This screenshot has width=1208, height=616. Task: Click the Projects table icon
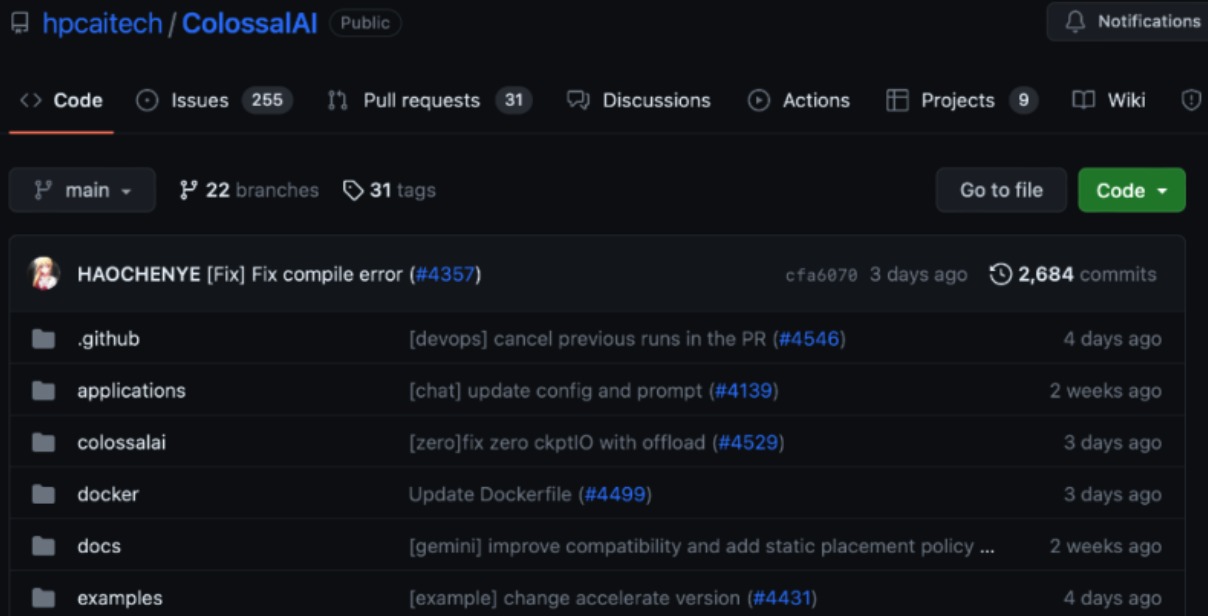pos(897,100)
